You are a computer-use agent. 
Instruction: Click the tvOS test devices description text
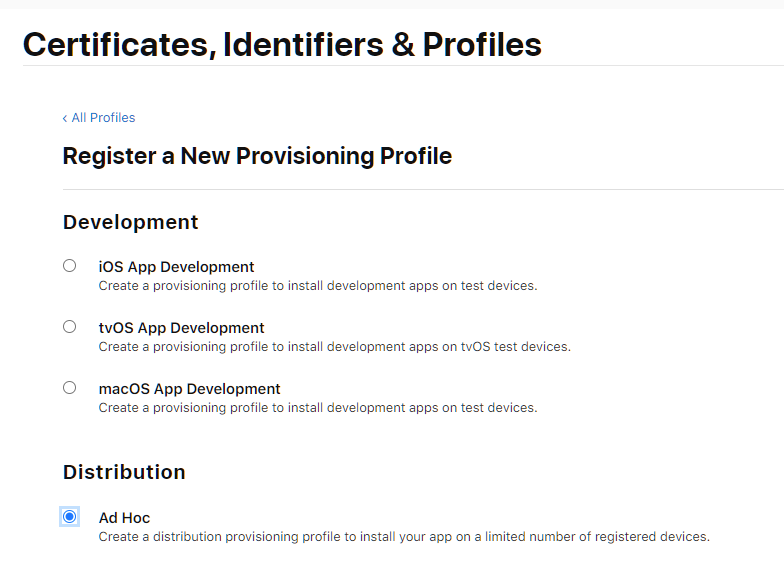[334, 347]
